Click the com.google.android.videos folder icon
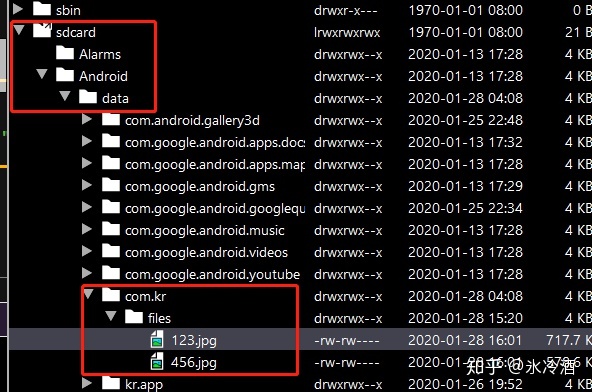592x392 pixels. click(111, 251)
